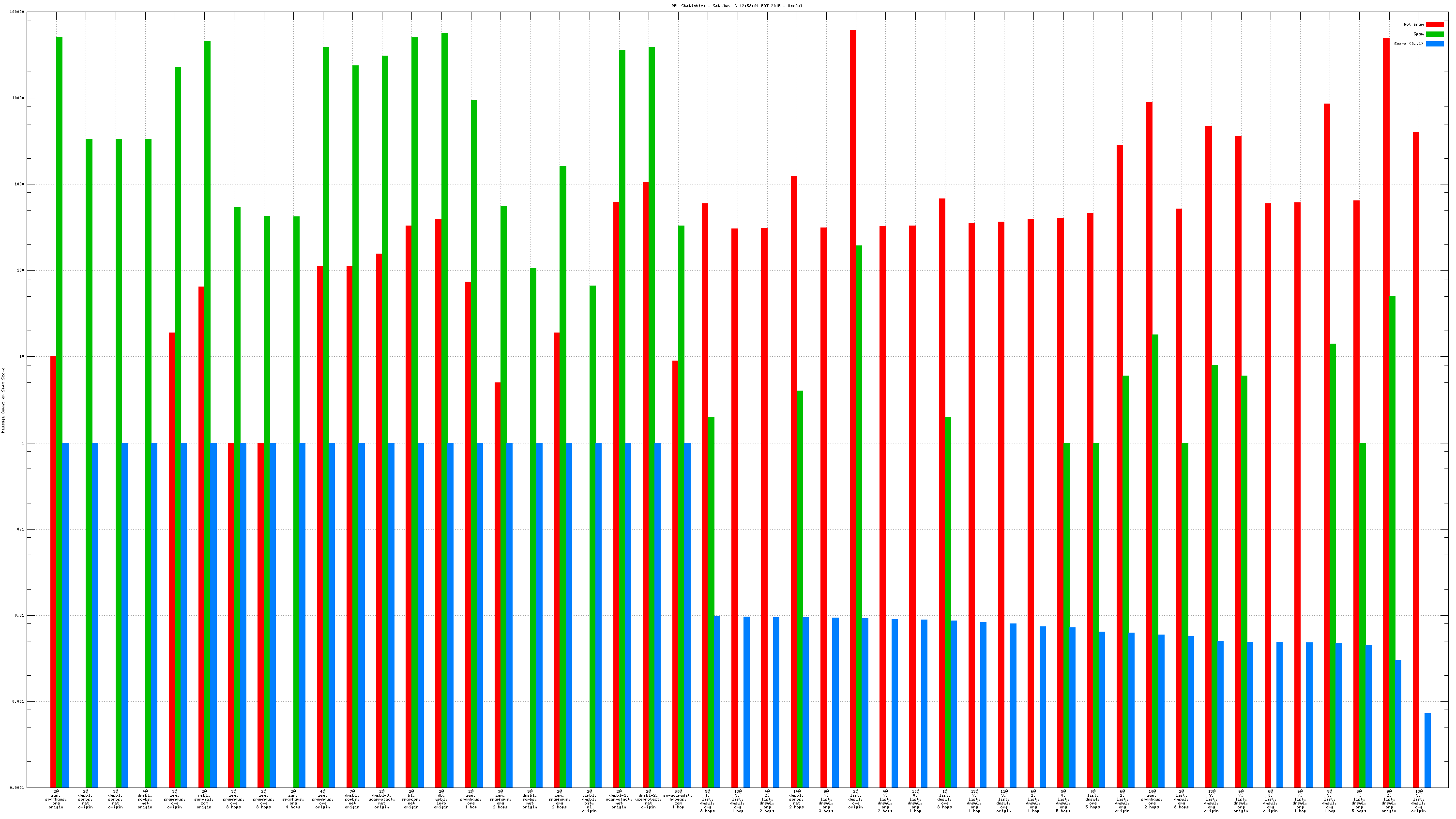Click the 0.001 tick on the y-axis
Screen dimensions: 1456x819
[18, 701]
